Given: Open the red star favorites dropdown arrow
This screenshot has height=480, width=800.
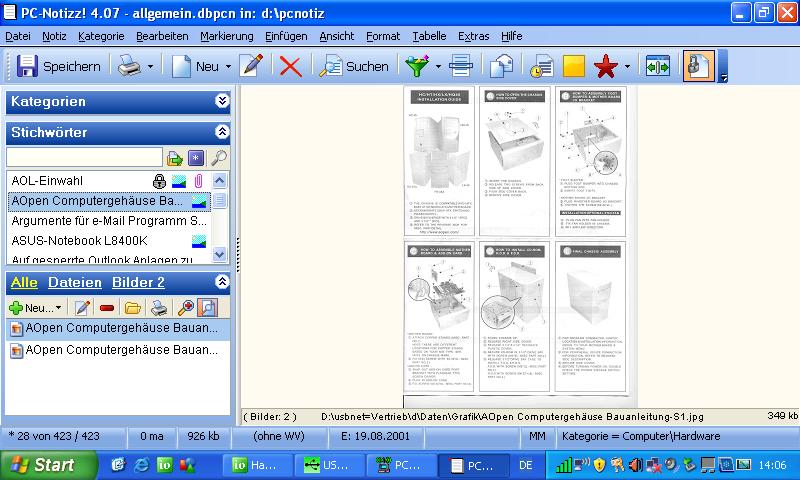Looking at the screenshot, I should coord(626,67).
